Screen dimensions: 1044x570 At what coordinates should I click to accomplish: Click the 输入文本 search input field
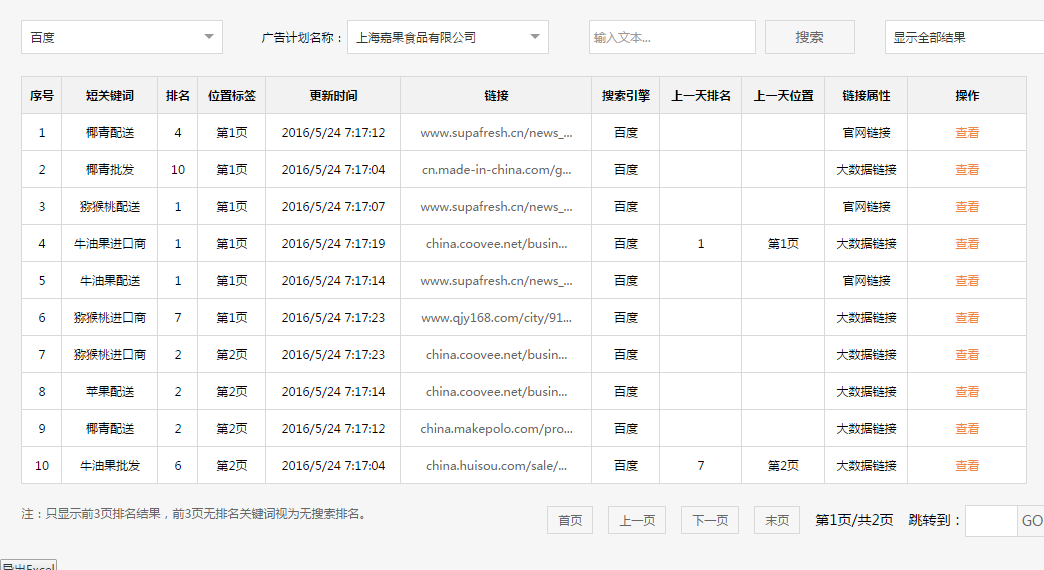click(672, 37)
